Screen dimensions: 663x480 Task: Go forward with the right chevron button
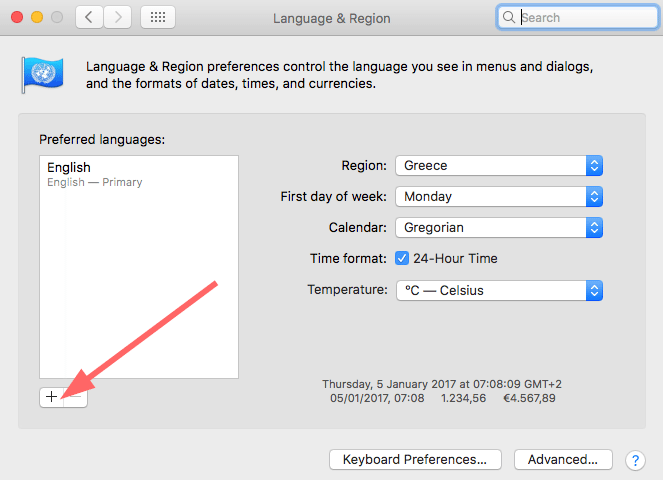click(118, 17)
